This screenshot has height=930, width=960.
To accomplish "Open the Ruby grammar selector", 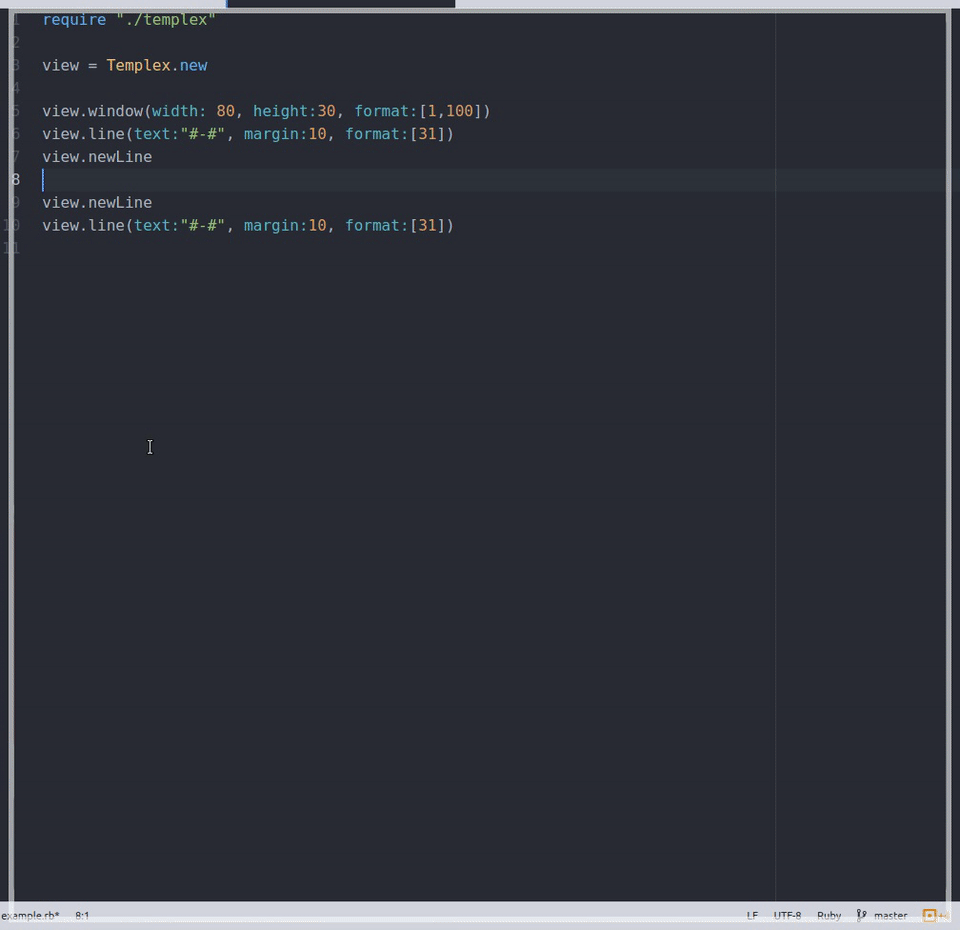I will tap(829, 915).
